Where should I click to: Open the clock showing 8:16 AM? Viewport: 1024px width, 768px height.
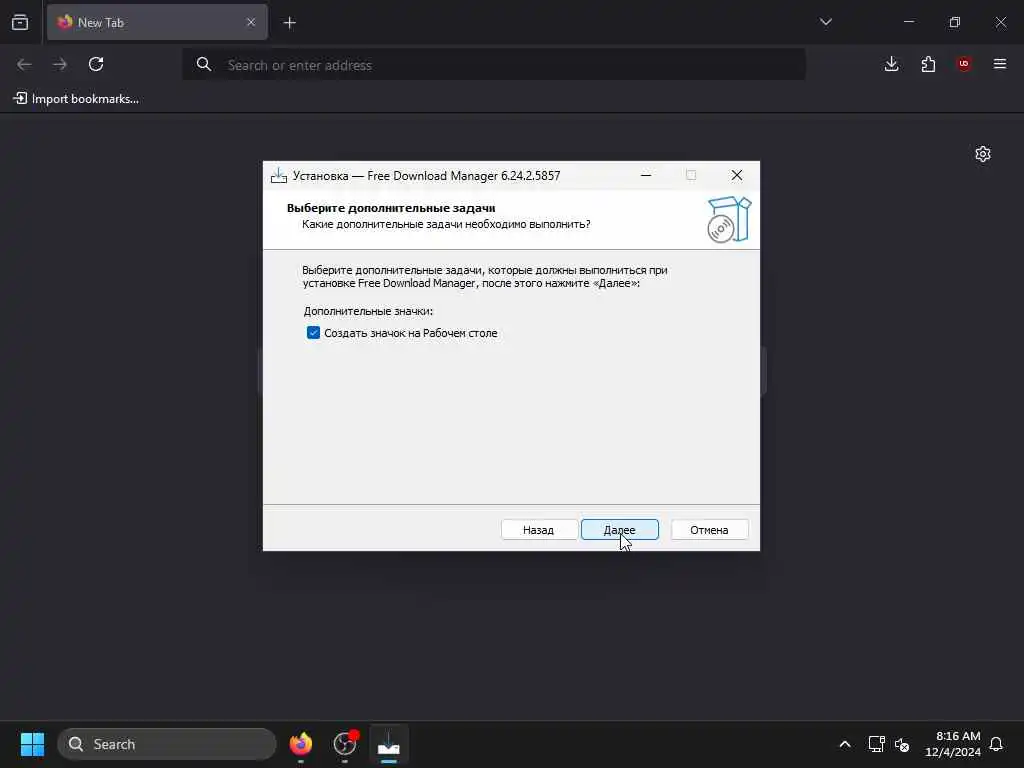pyautogui.click(x=953, y=744)
